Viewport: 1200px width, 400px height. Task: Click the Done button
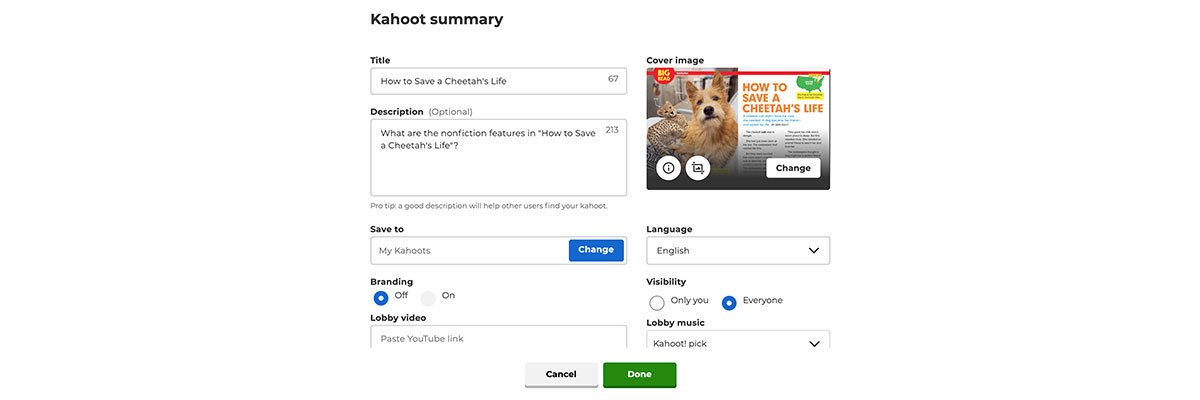click(x=639, y=375)
